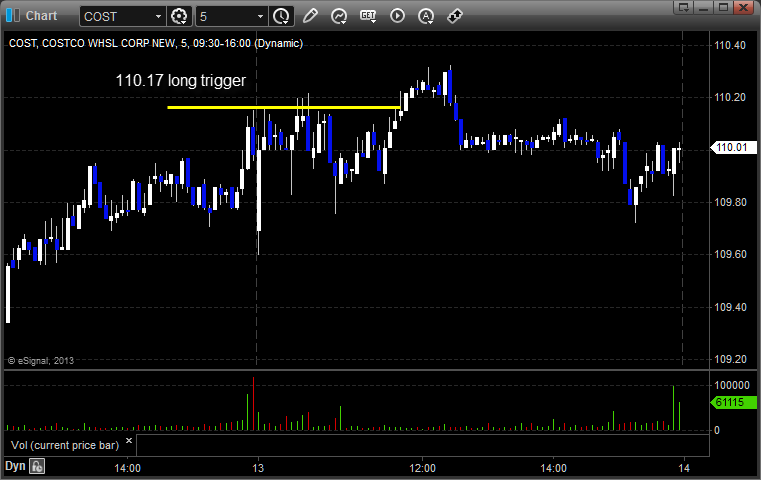761x480 pixels.
Task: Open the studies indicator menu
Action: 339,16
